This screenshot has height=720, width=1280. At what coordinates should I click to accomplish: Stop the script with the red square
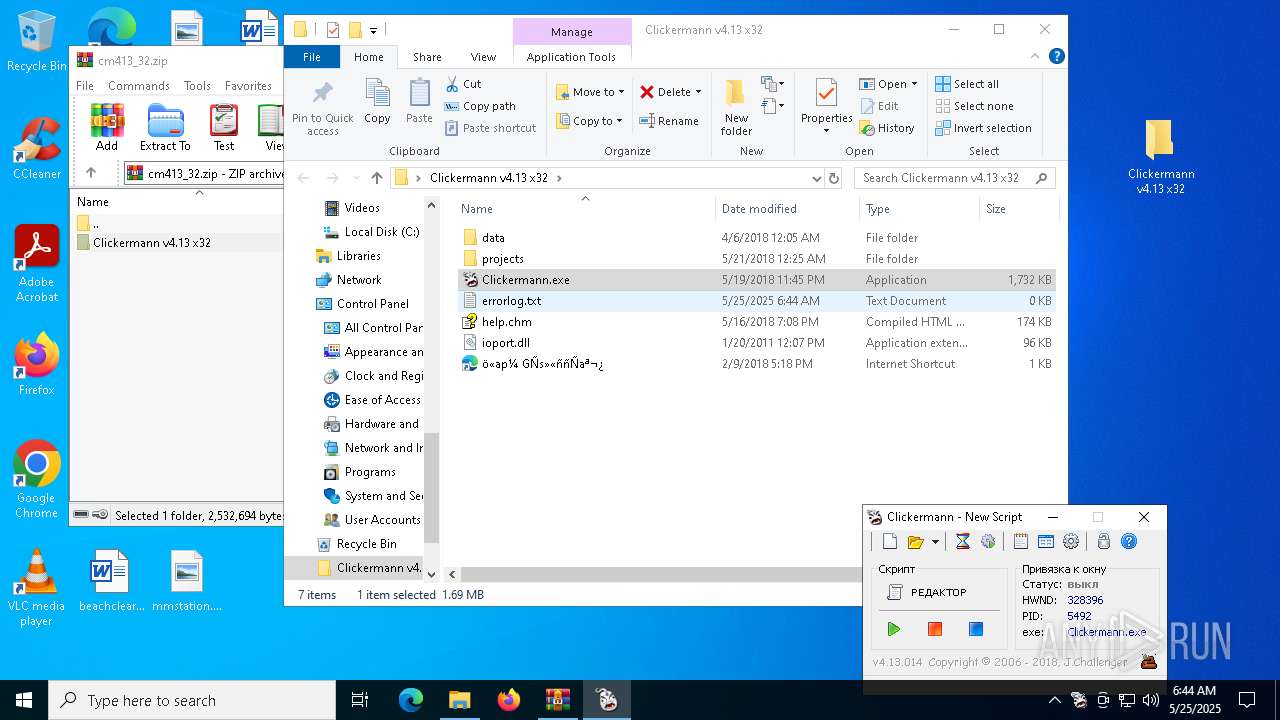point(935,629)
